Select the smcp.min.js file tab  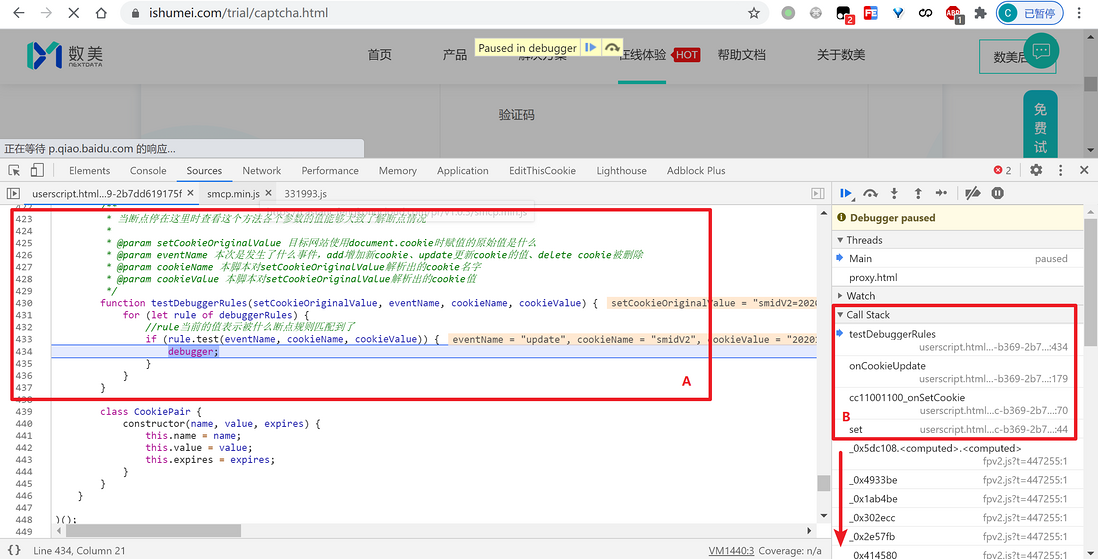(x=233, y=193)
